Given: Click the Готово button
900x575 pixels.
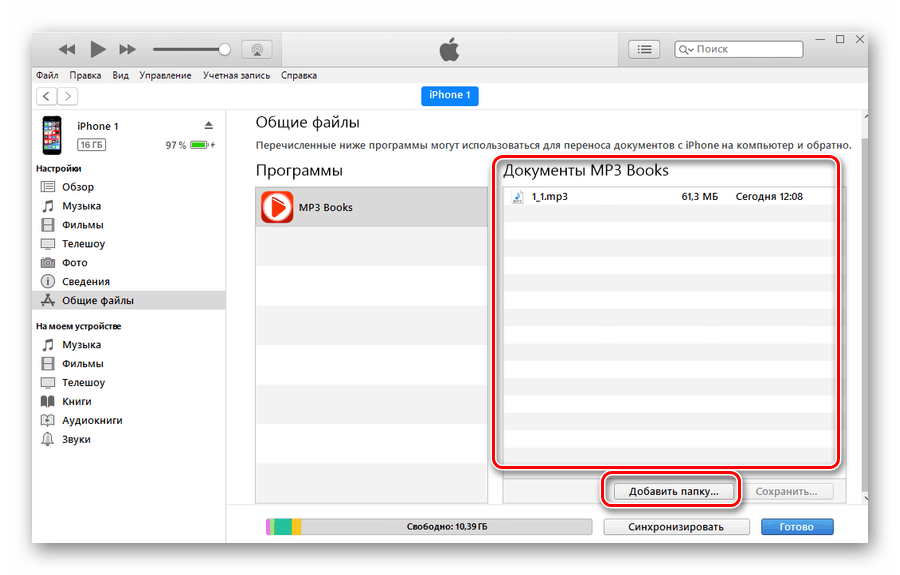Looking at the screenshot, I should pyautogui.click(x=797, y=527).
